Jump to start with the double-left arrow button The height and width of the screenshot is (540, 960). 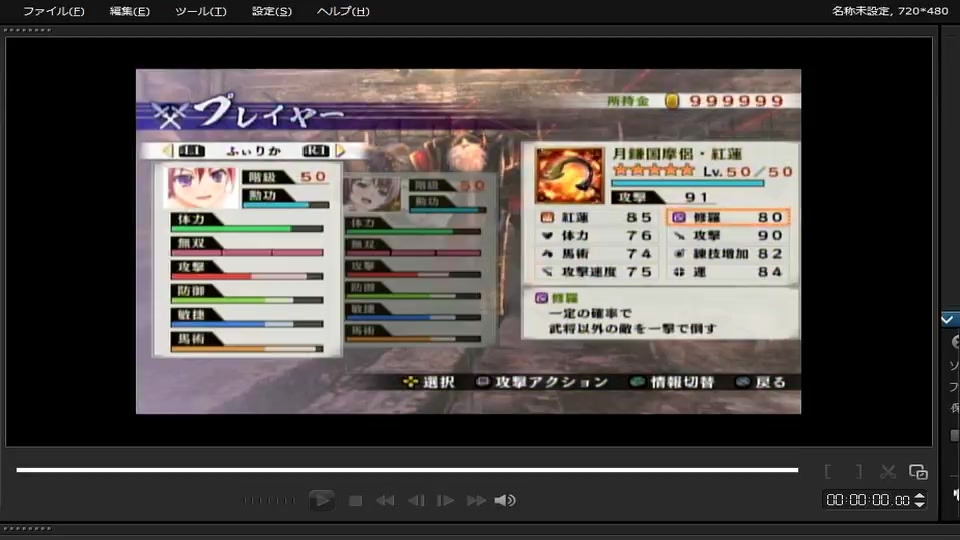[385, 501]
